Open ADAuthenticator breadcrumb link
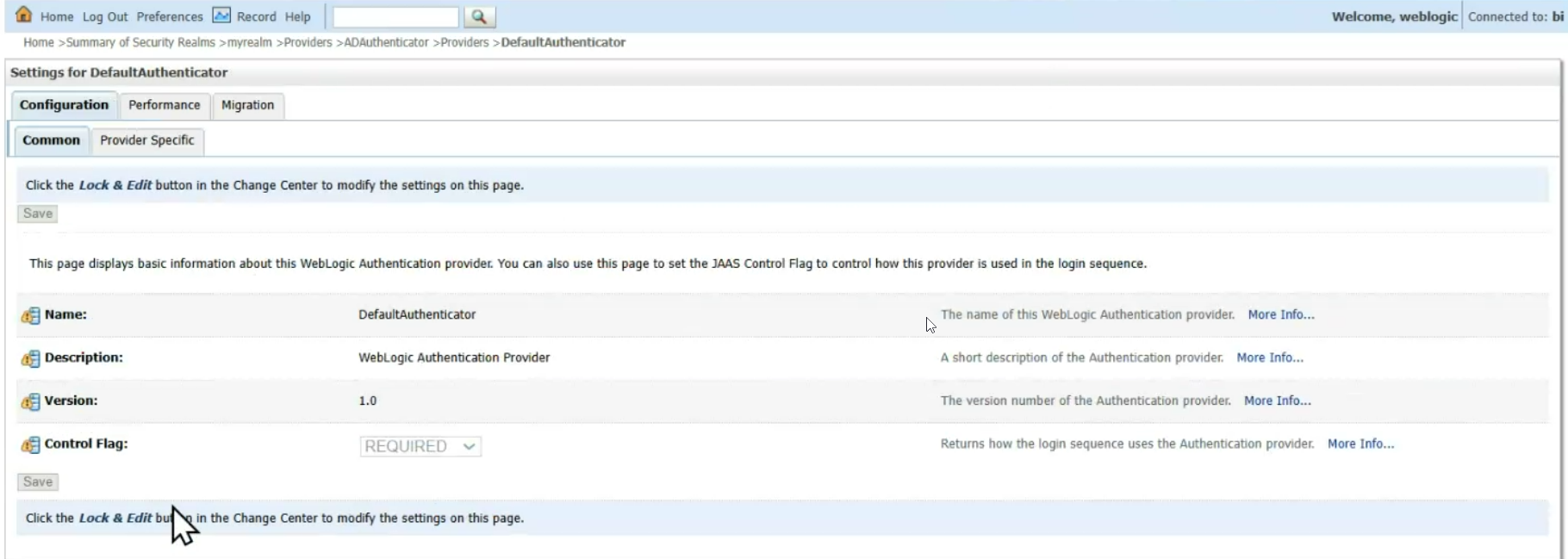 coord(386,42)
